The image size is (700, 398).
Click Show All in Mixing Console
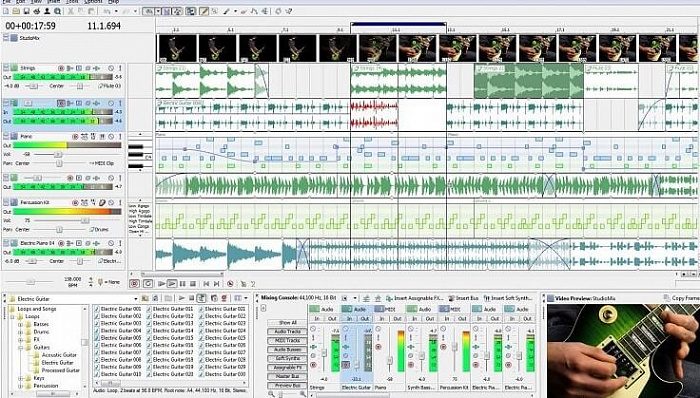287,323
